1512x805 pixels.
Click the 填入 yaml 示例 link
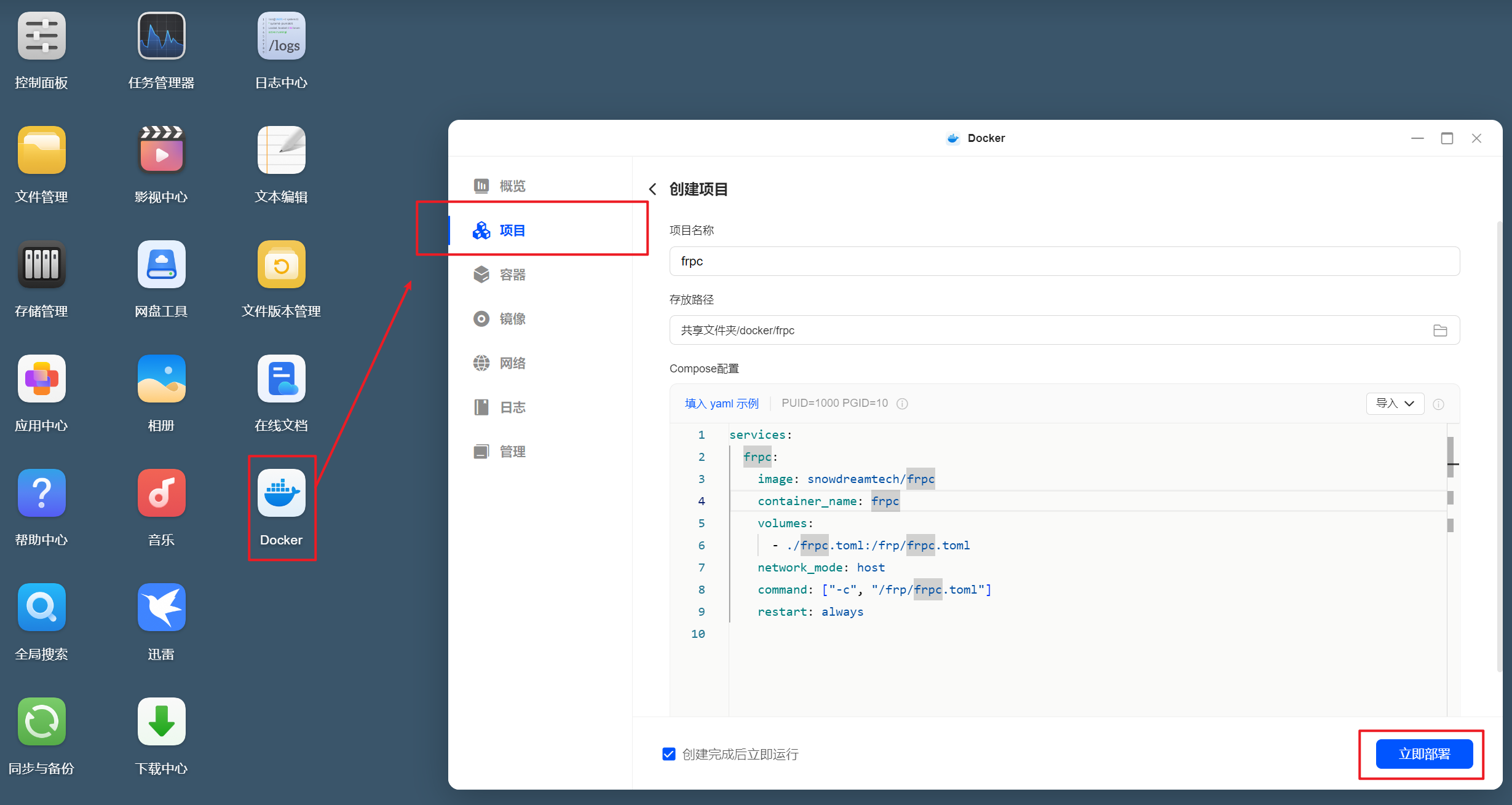pos(721,404)
